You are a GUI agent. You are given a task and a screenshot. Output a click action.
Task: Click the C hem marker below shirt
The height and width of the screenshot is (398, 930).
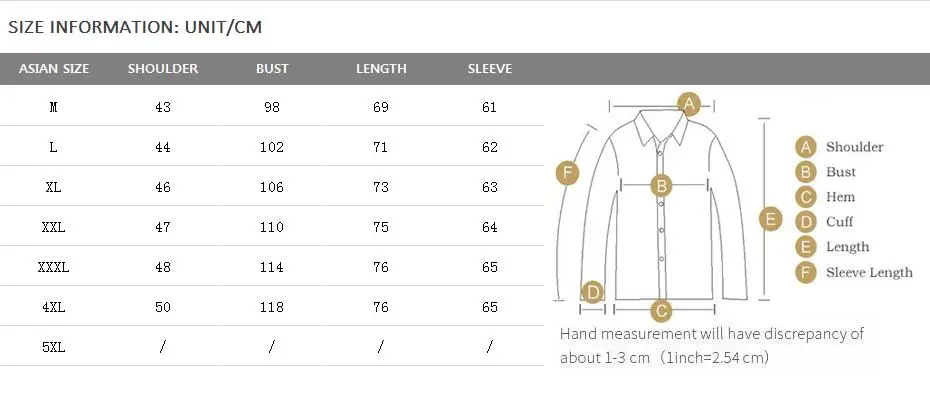coord(661,311)
